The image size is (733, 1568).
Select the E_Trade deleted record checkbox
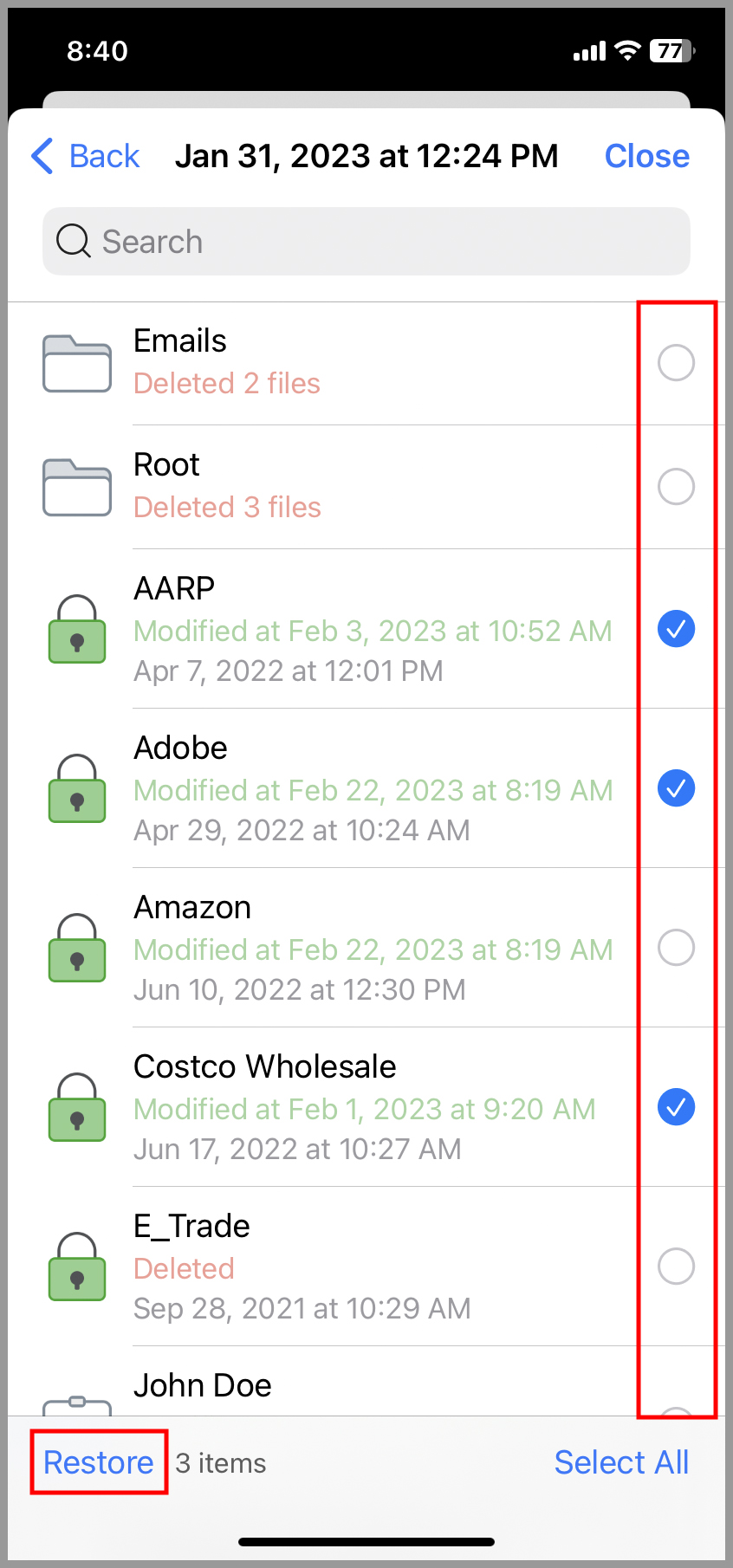click(x=676, y=1267)
